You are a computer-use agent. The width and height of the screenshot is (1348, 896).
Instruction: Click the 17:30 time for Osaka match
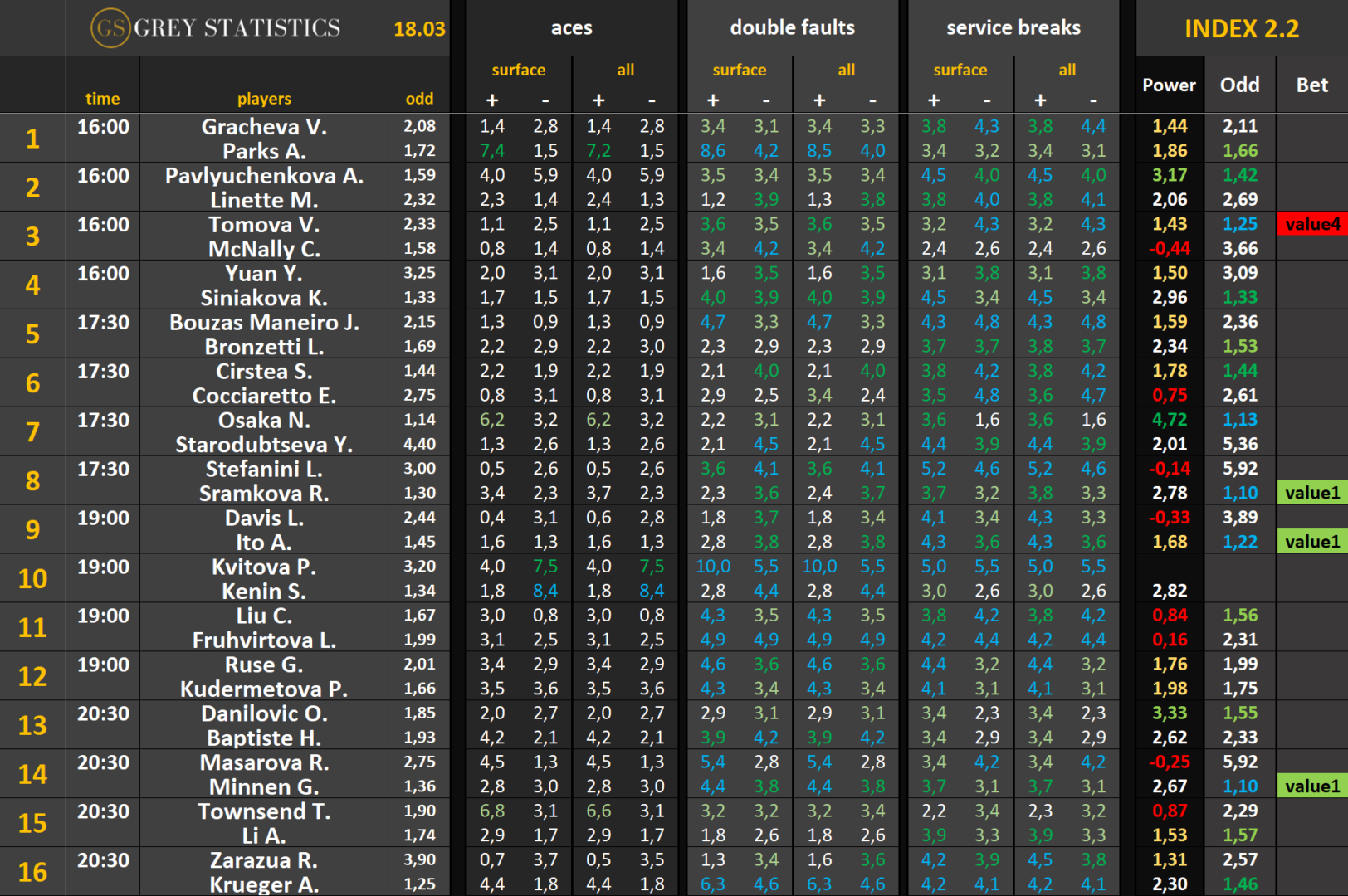(103, 421)
